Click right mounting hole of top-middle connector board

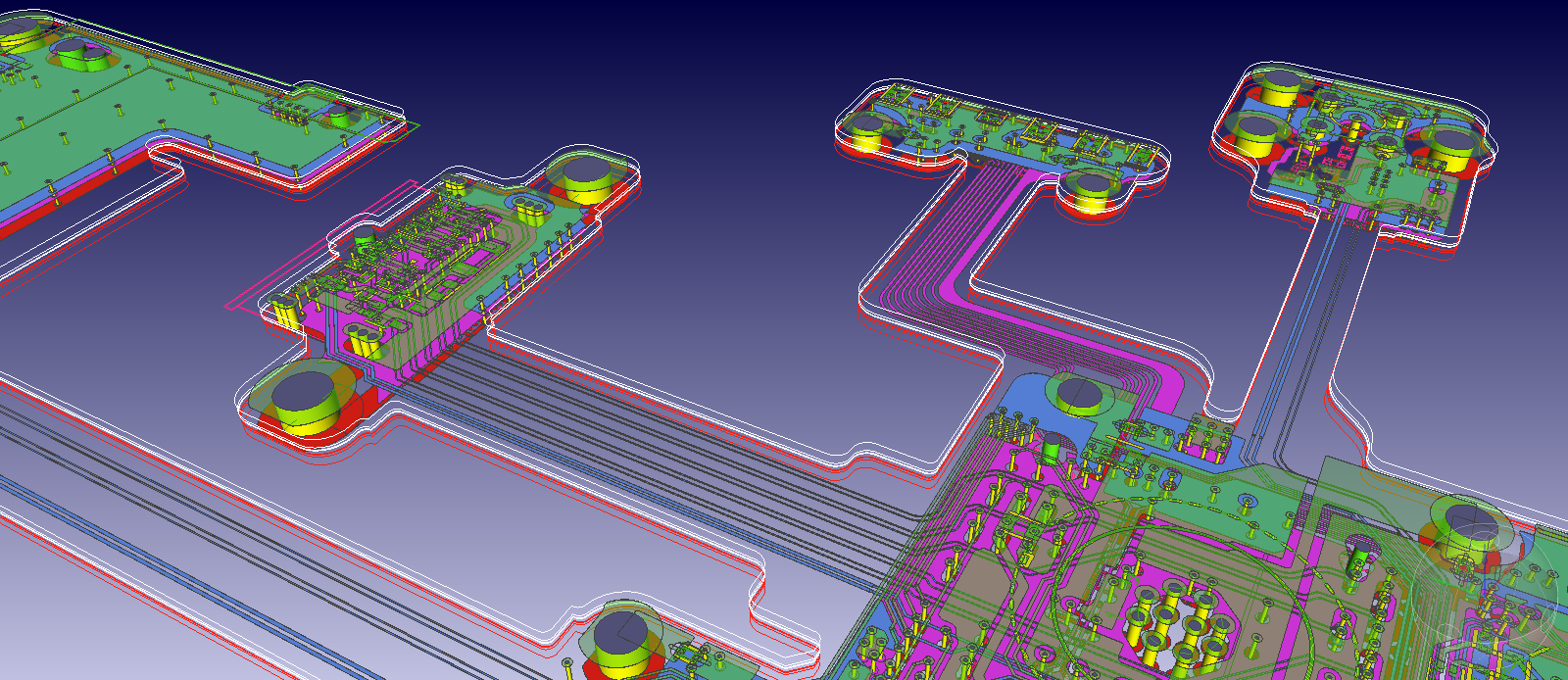[1093, 189]
